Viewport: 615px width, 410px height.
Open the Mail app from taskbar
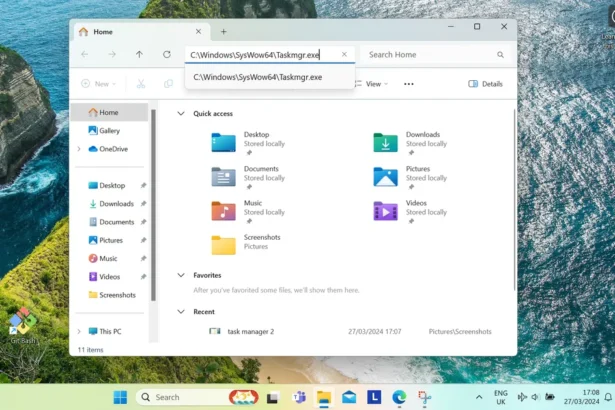click(349, 397)
